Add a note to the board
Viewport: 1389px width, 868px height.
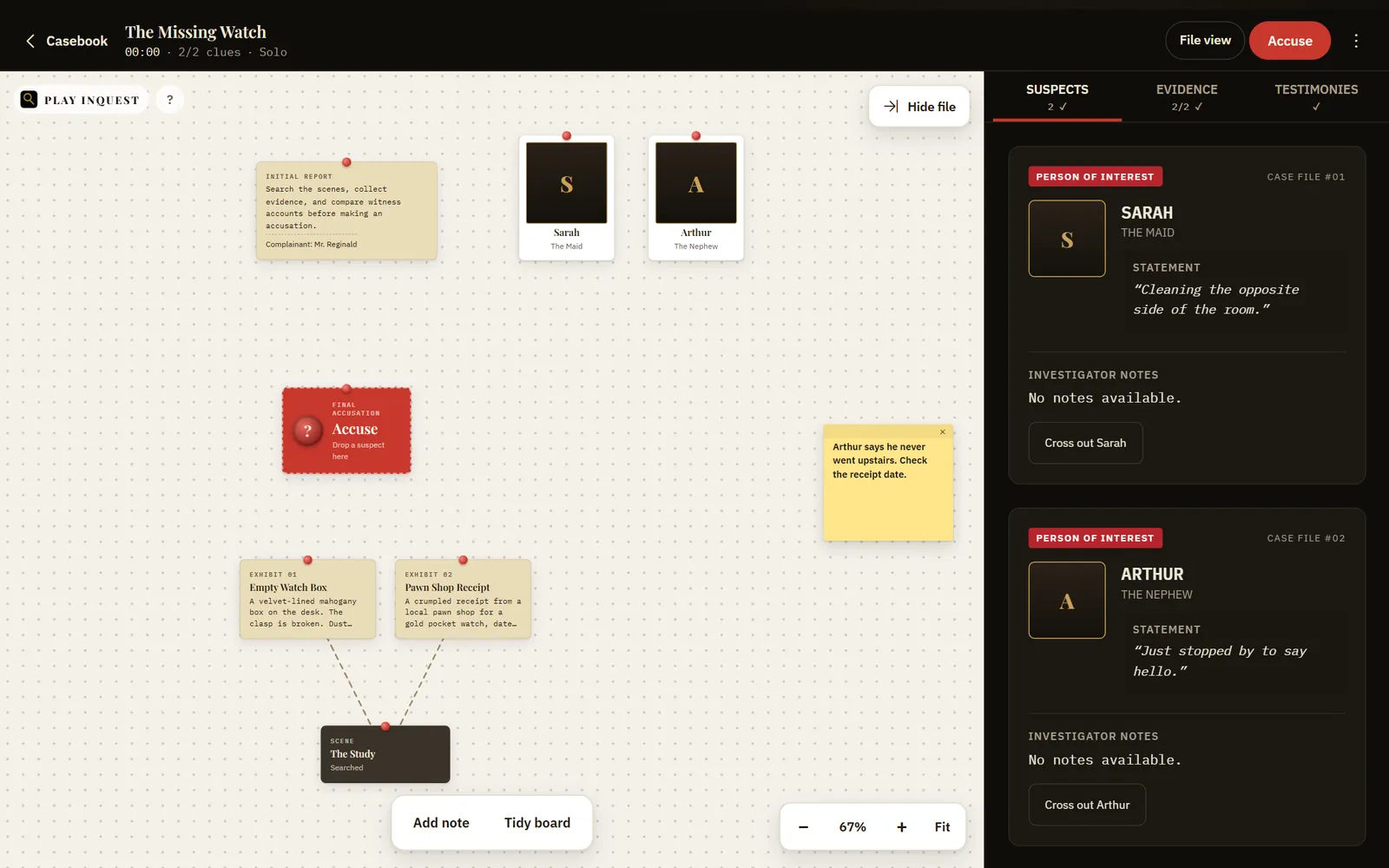(441, 823)
